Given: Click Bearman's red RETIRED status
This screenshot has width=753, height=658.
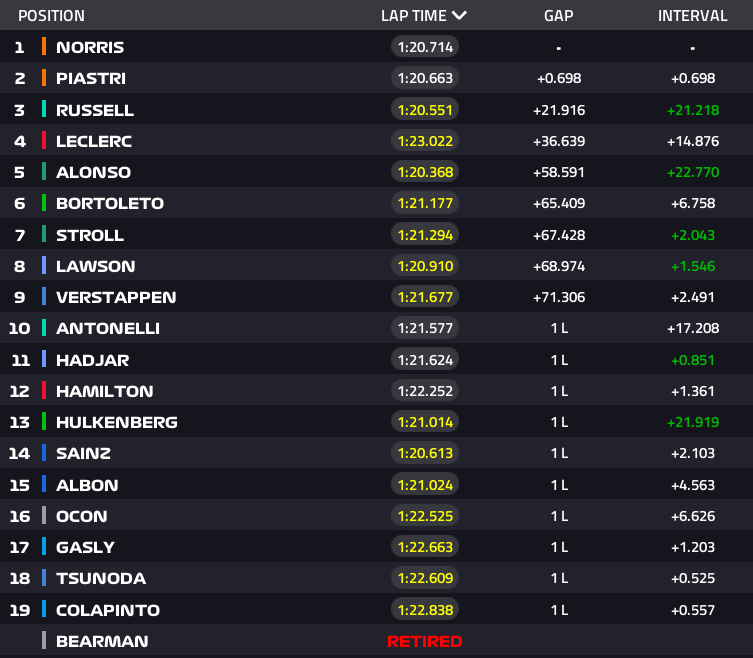Looking at the screenshot, I should [x=425, y=641].
